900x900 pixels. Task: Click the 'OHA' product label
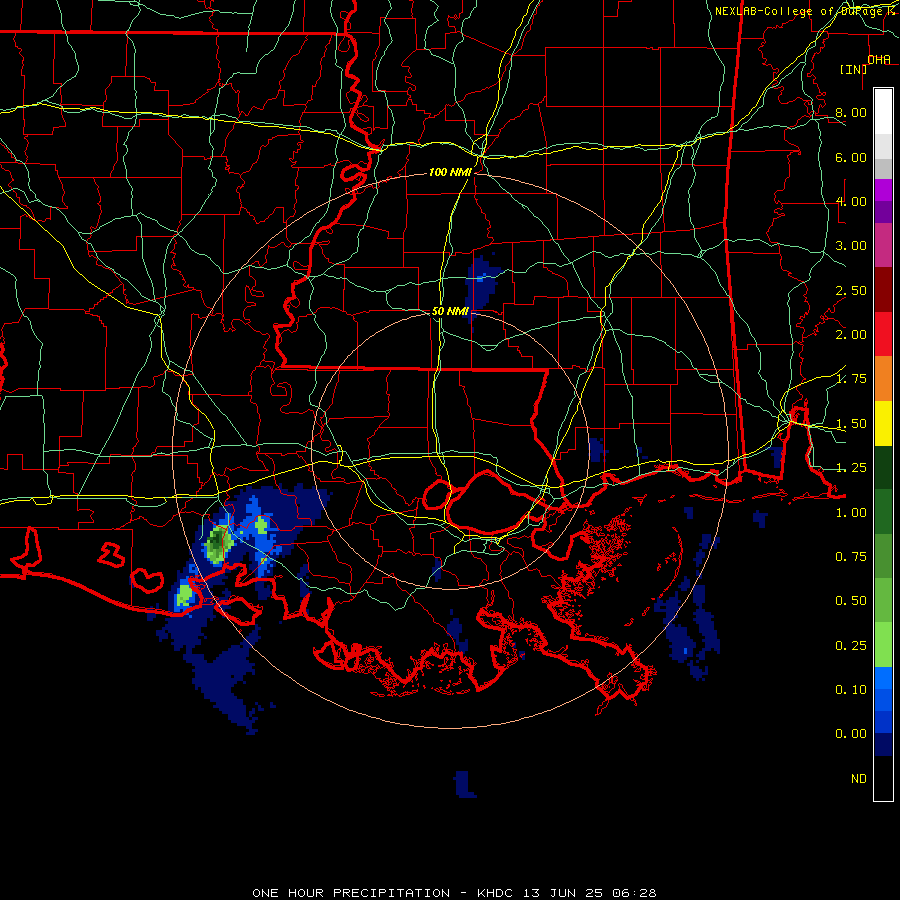coord(879,59)
